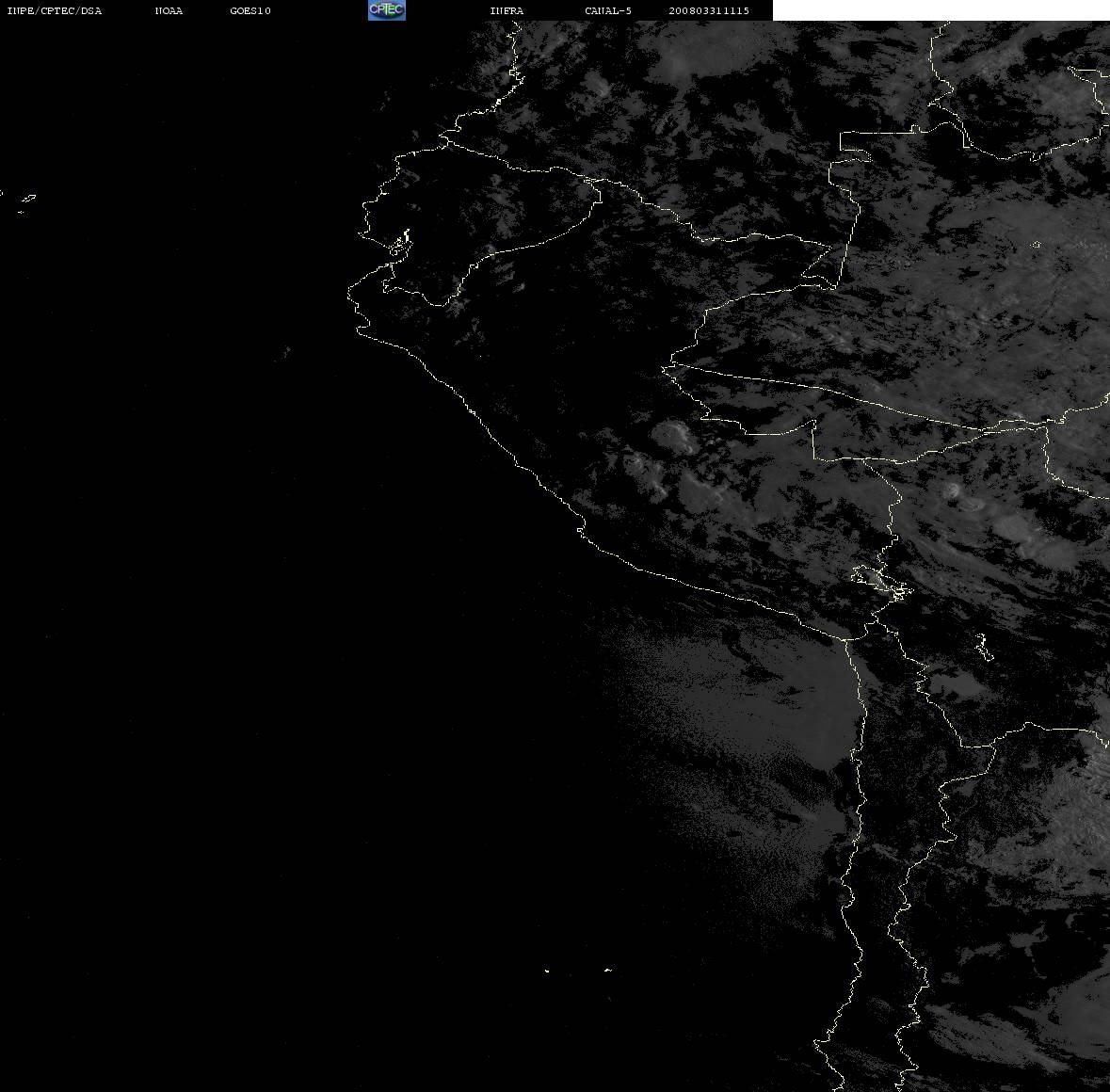Select the GOES10 satellite label
This screenshot has width=1110, height=1092.
click(250, 10)
